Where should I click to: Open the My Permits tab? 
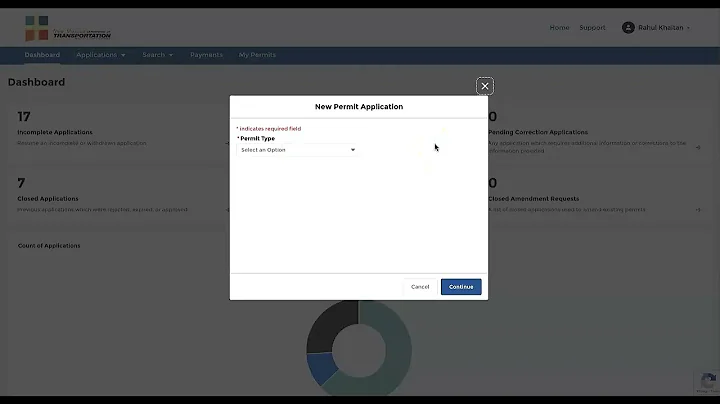(257, 55)
